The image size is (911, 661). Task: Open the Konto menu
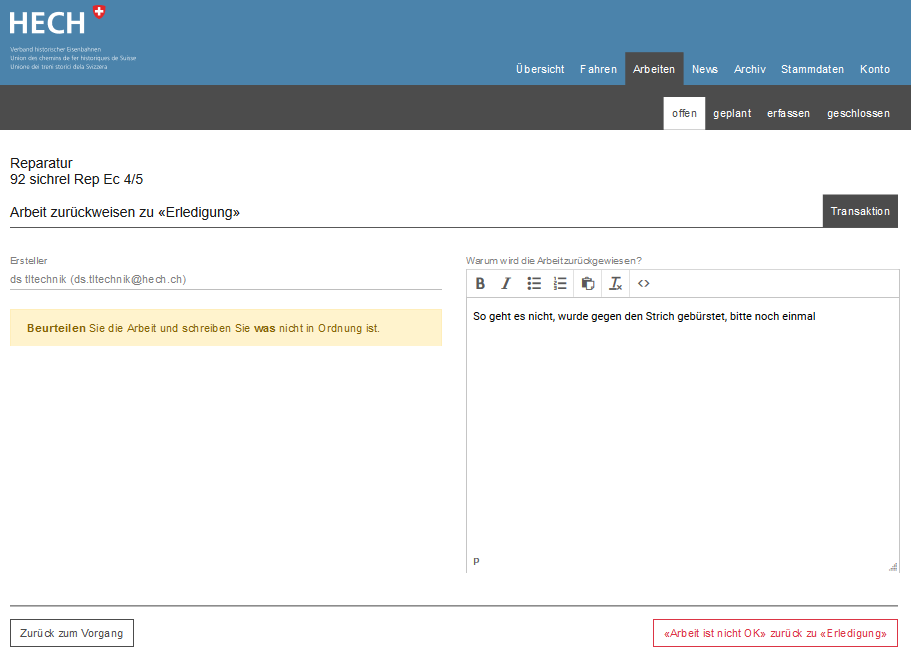[874, 69]
